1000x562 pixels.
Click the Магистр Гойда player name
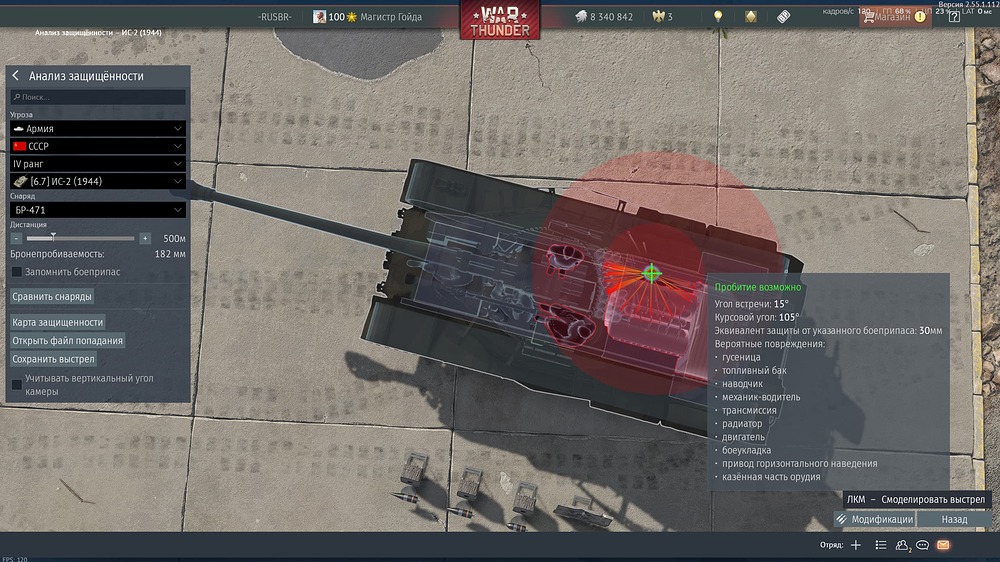coord(391,17)
